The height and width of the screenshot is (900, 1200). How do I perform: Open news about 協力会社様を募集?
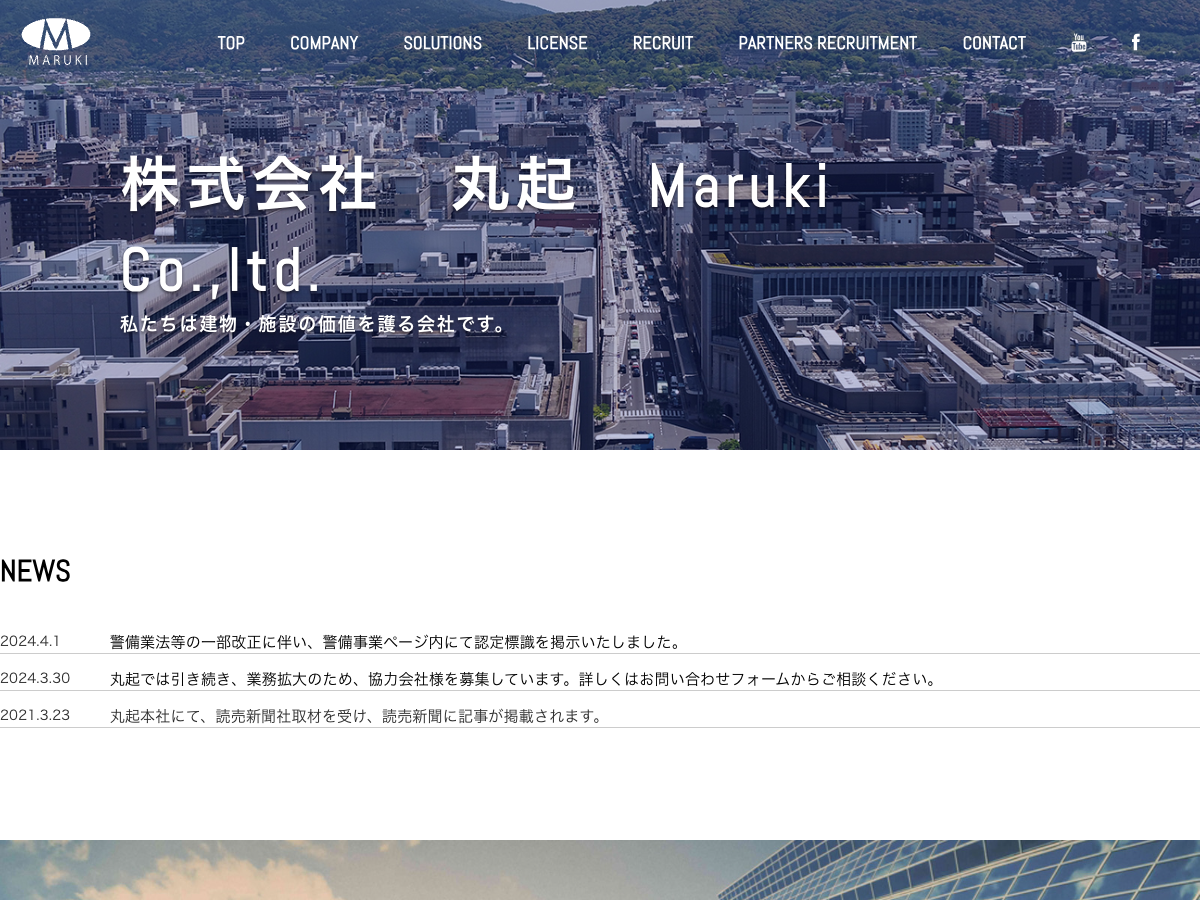(x=525, y=679)
